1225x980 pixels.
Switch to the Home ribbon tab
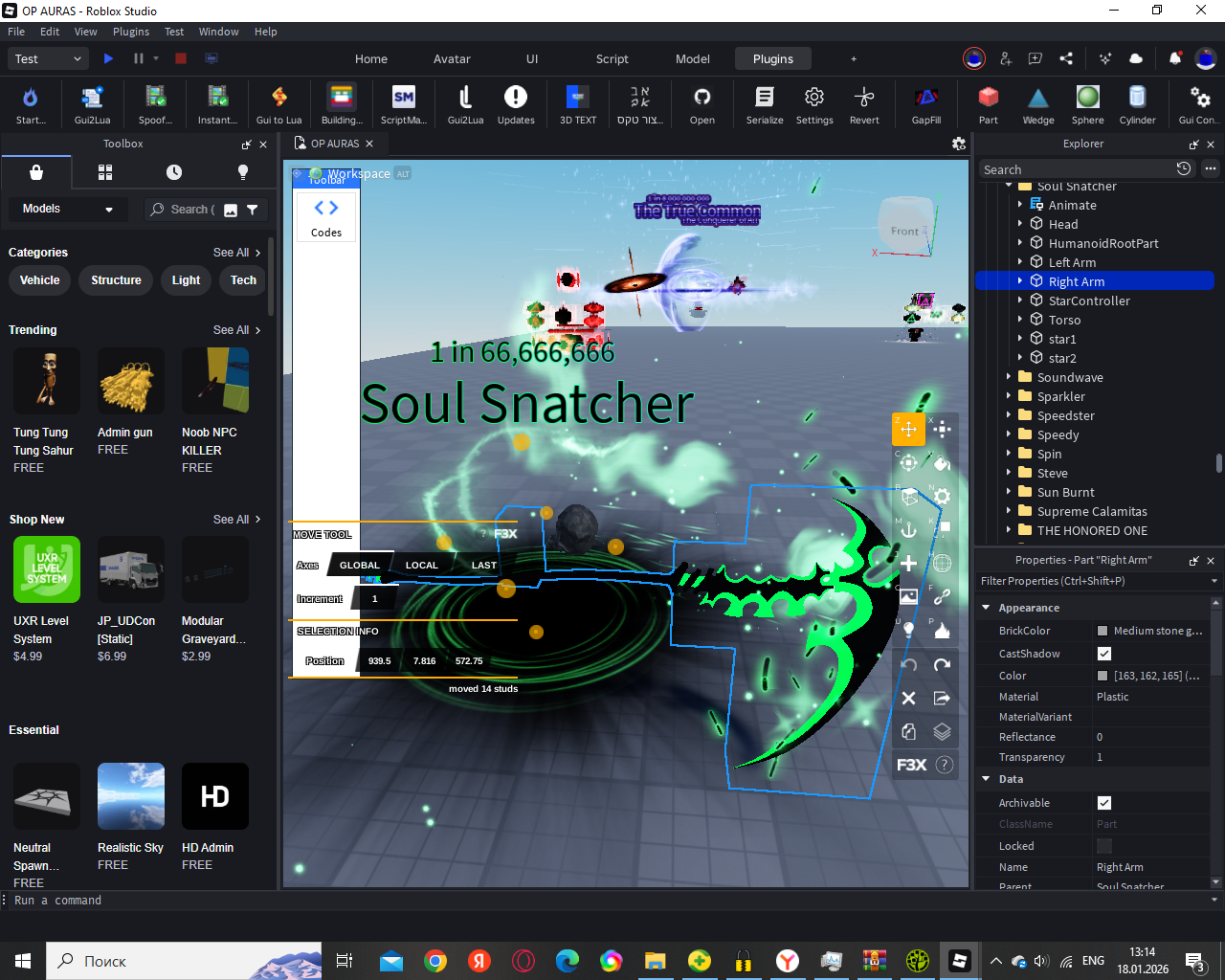(x=371, y=58)
